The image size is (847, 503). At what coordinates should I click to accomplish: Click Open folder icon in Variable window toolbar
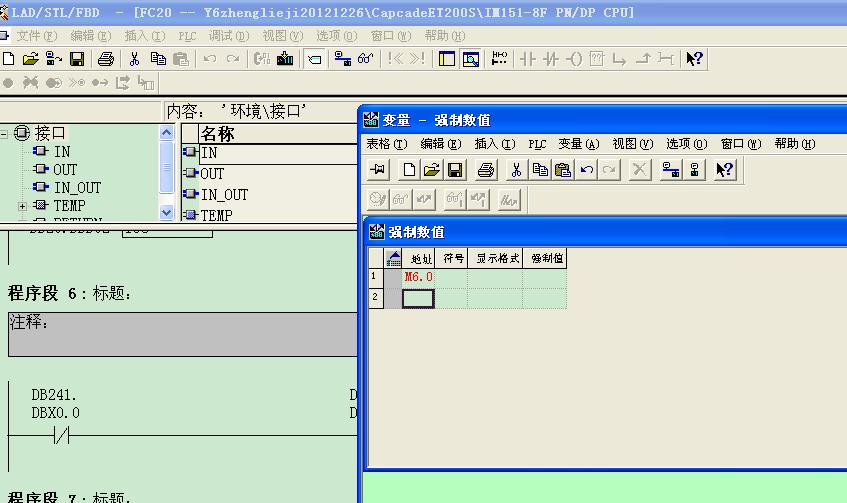[432, 170]
